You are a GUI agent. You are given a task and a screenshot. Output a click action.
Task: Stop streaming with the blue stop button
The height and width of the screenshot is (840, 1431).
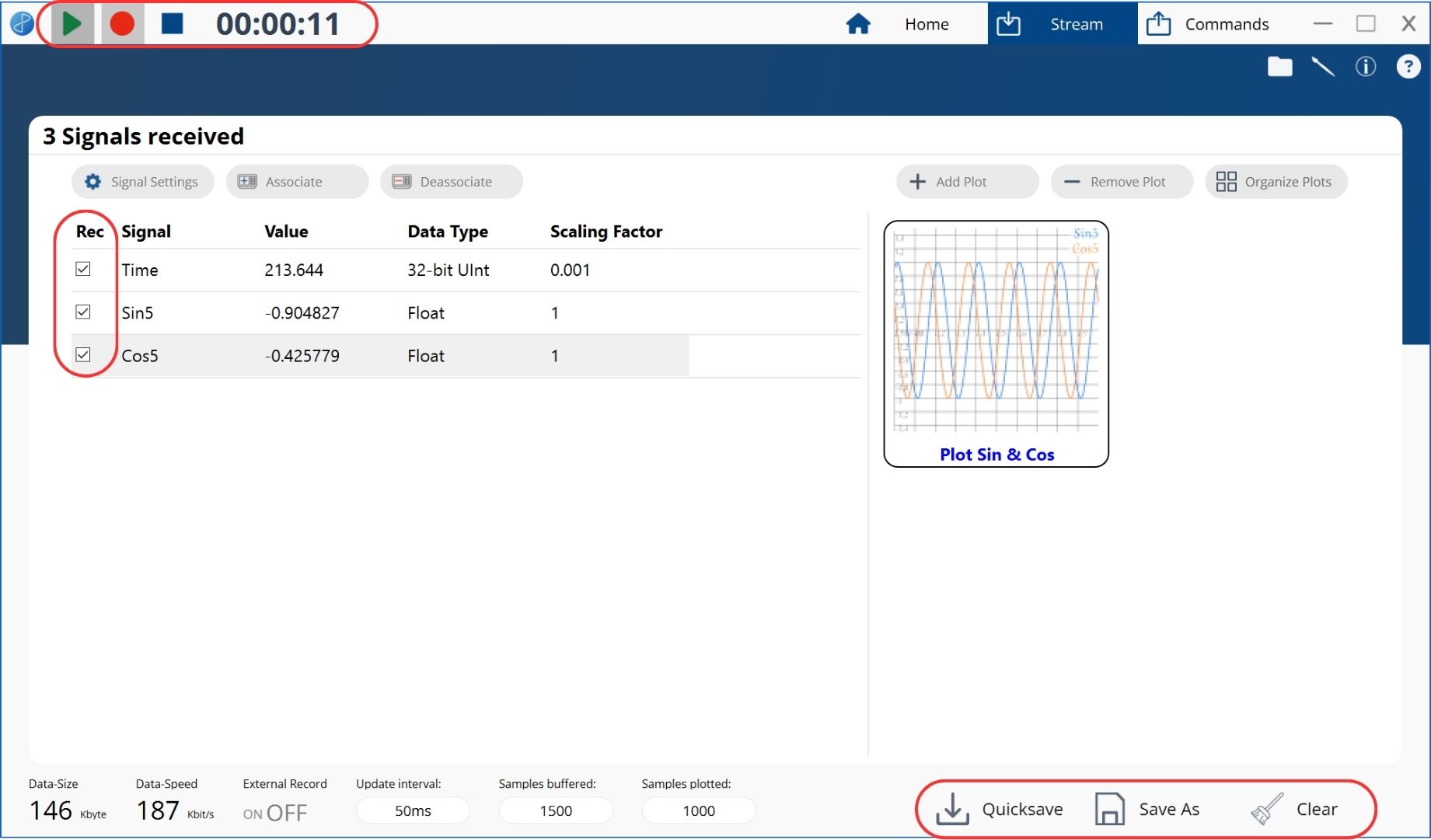point(172,23)
